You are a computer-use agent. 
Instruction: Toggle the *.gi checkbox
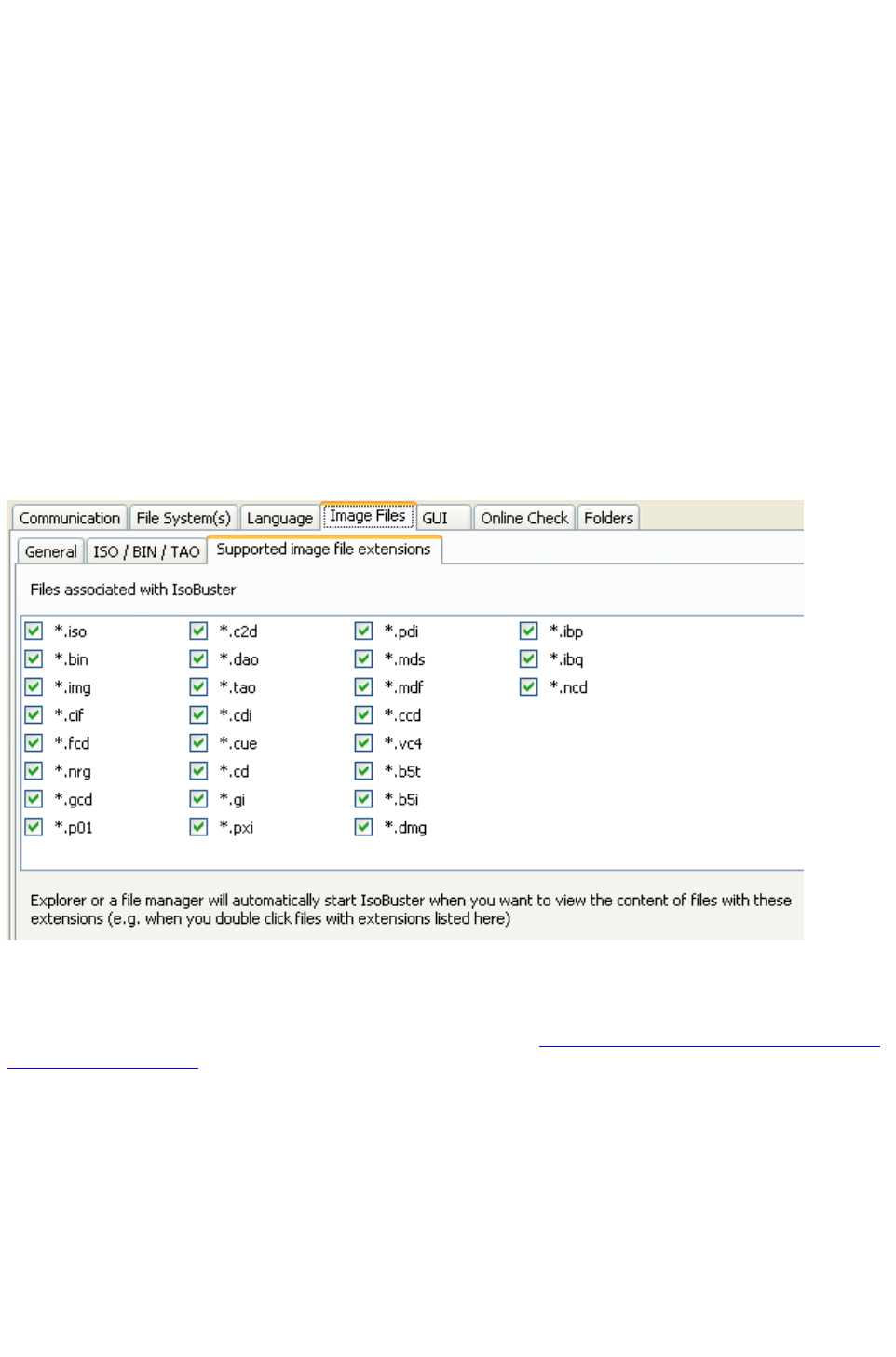(198, 798)
